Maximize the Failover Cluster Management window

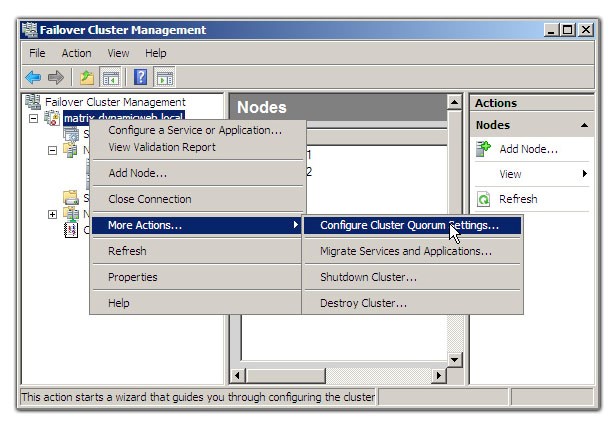568,30
